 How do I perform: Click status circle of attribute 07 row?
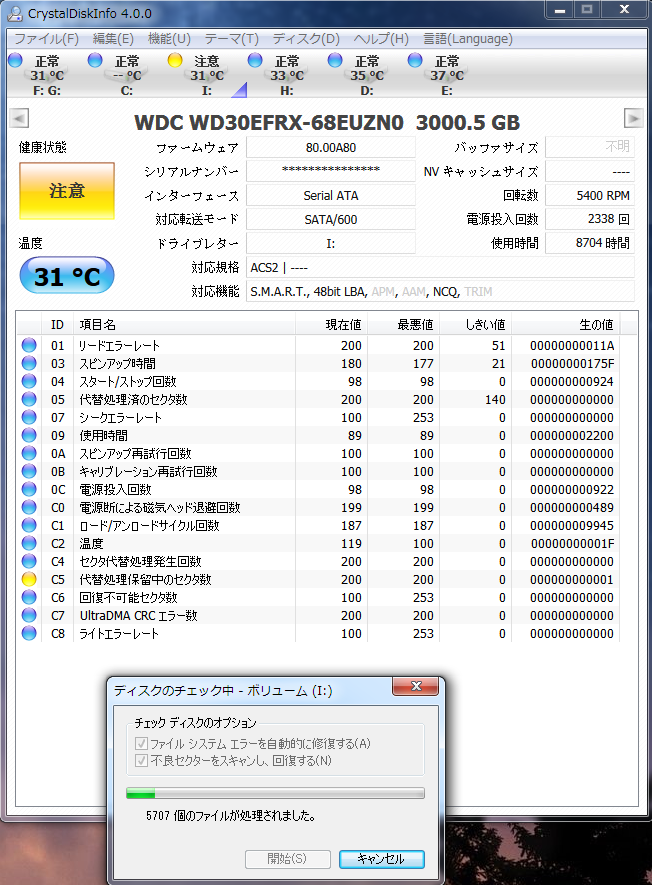(x=29, y=417)
